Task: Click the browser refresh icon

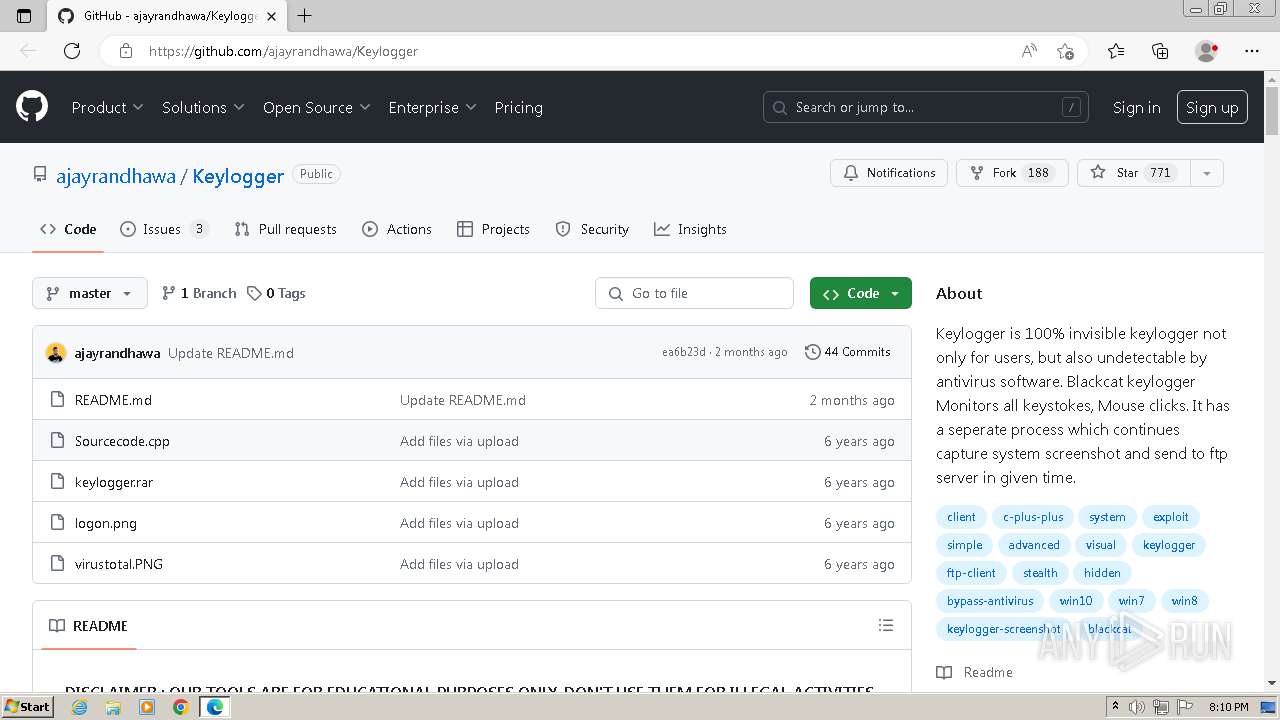Action: tap(72, 51)
